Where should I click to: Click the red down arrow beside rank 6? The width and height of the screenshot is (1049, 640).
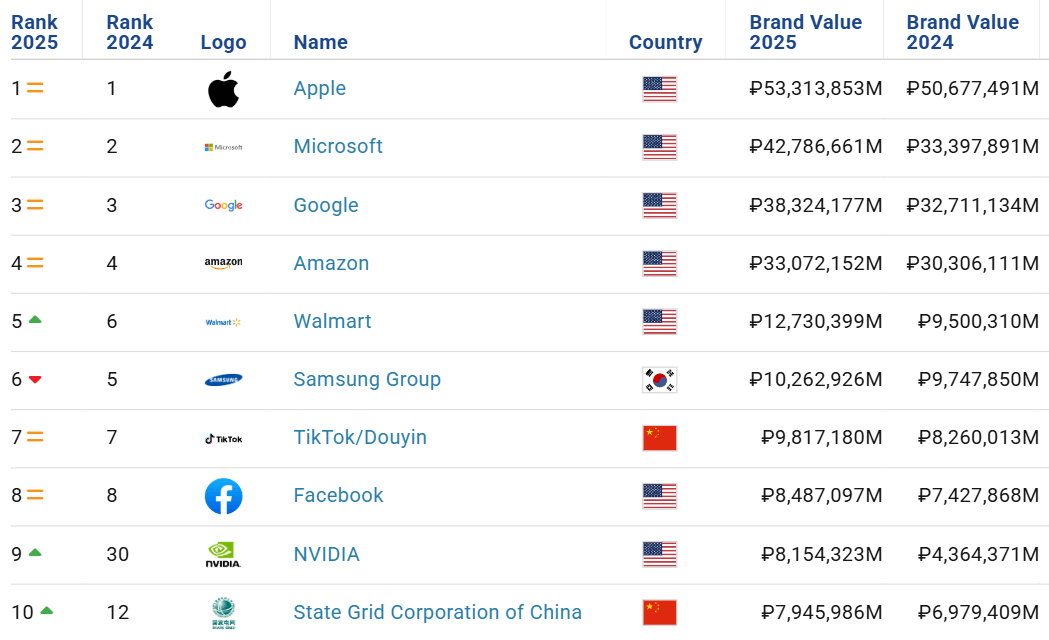coord(35,380)
